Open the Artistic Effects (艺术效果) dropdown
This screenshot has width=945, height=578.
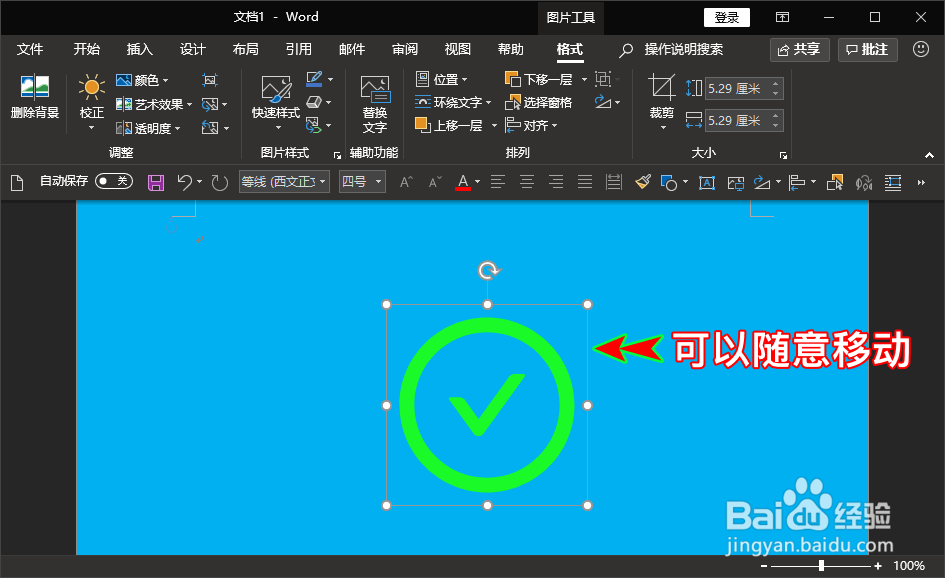pos(154,104)
